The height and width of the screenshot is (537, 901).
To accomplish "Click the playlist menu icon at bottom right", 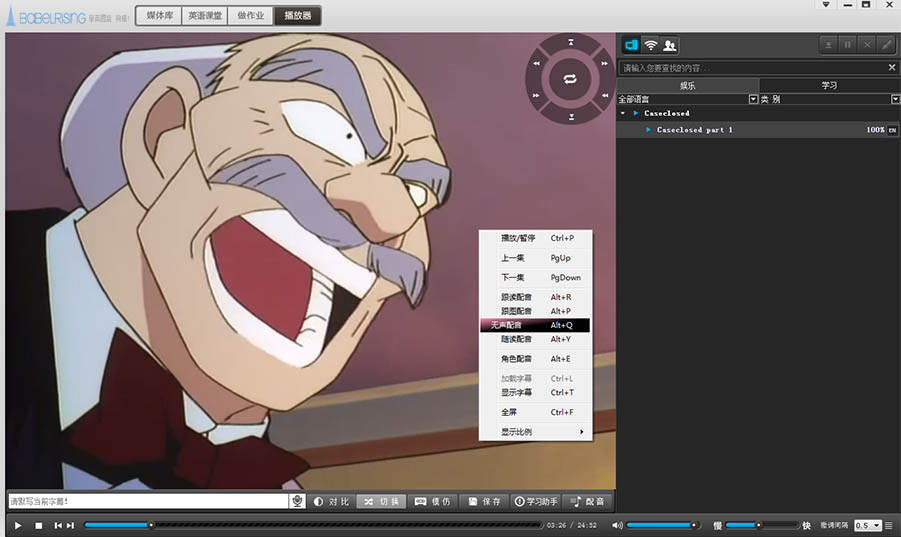I will pyautogui.click(x=889, y=526).
